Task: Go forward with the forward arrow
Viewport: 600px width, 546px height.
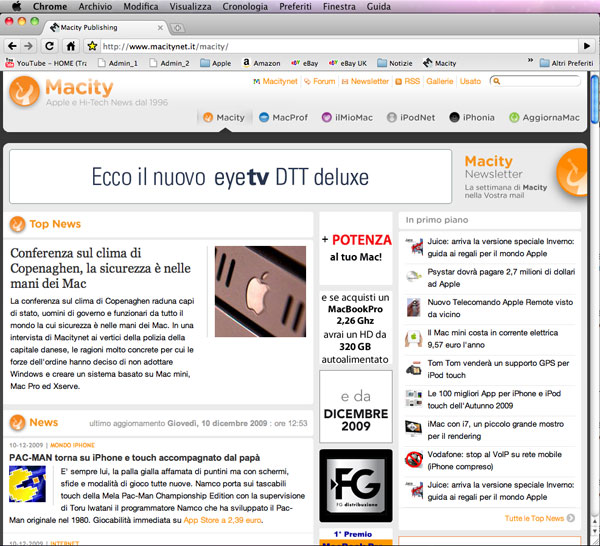Action: point(28,46)
